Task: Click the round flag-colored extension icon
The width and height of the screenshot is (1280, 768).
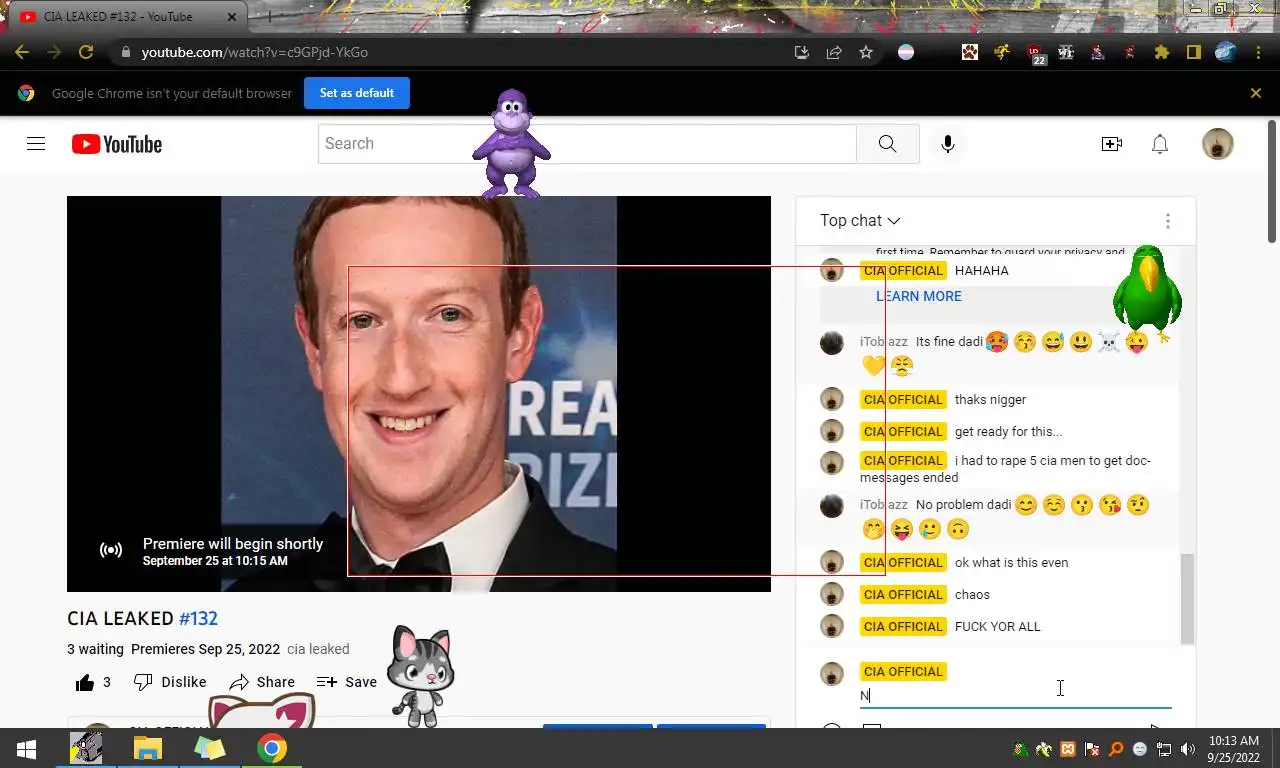Action: pos(906,52)
